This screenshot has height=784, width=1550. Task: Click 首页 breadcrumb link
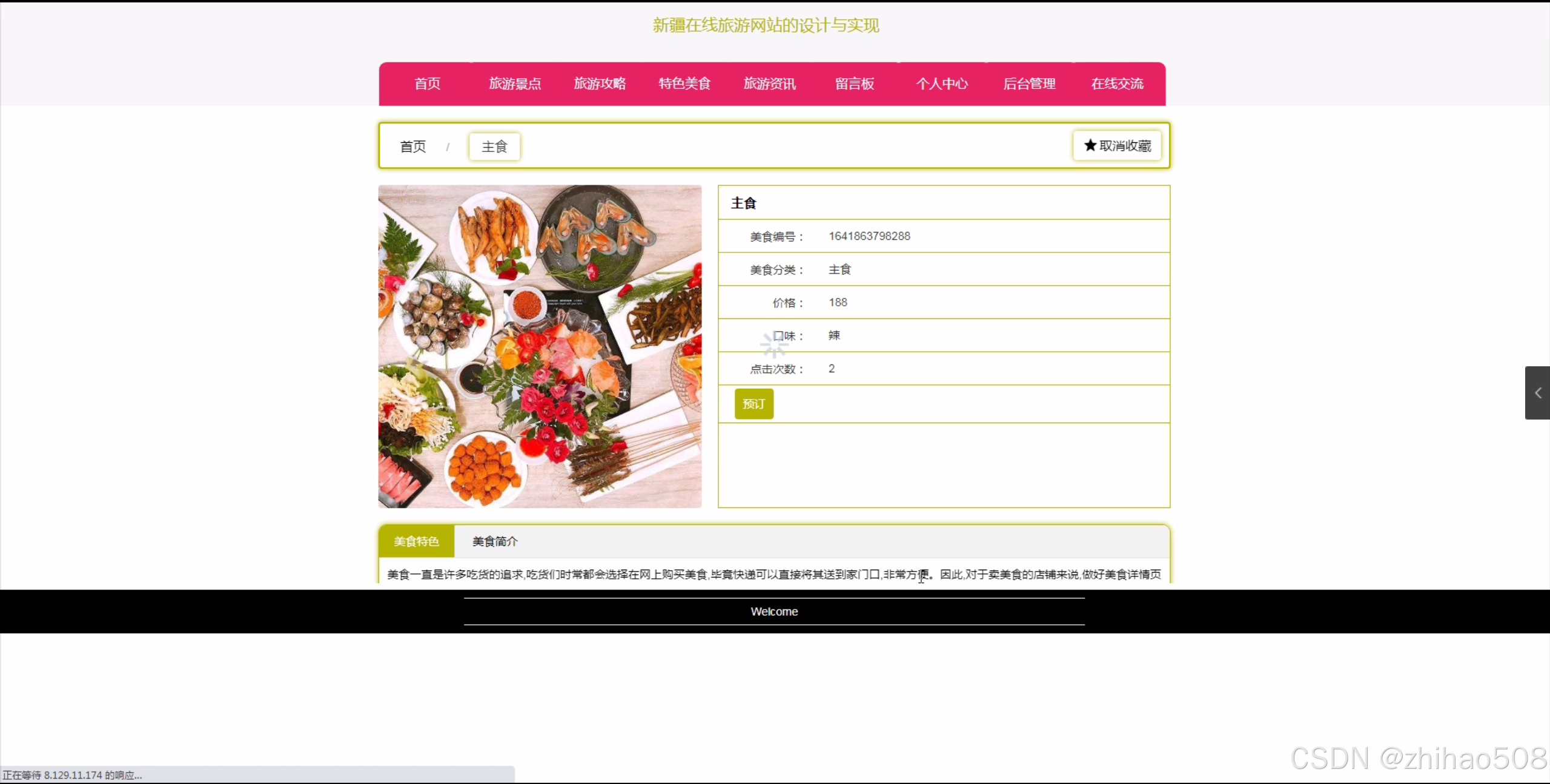[x=413, y=147]
